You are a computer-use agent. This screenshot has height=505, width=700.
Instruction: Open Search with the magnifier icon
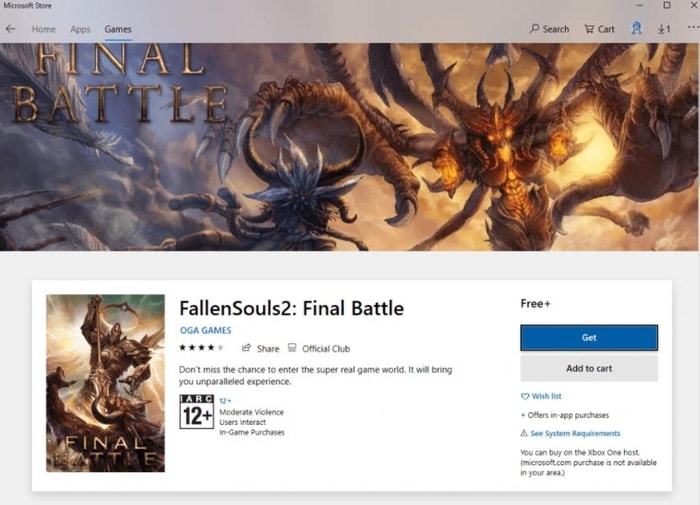[x=534, y=29]
